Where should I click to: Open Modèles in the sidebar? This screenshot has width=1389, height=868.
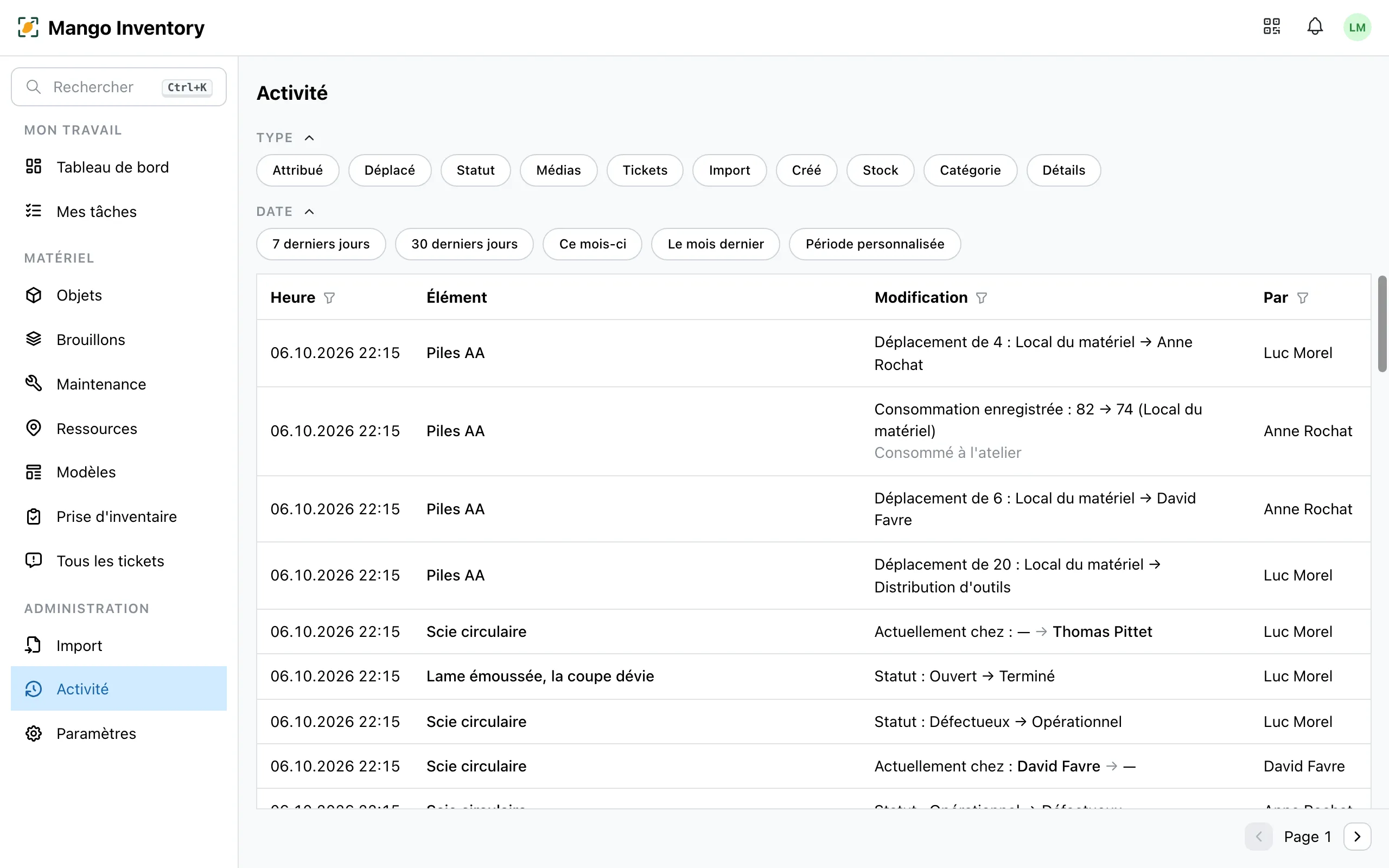[x=119, y=472]
